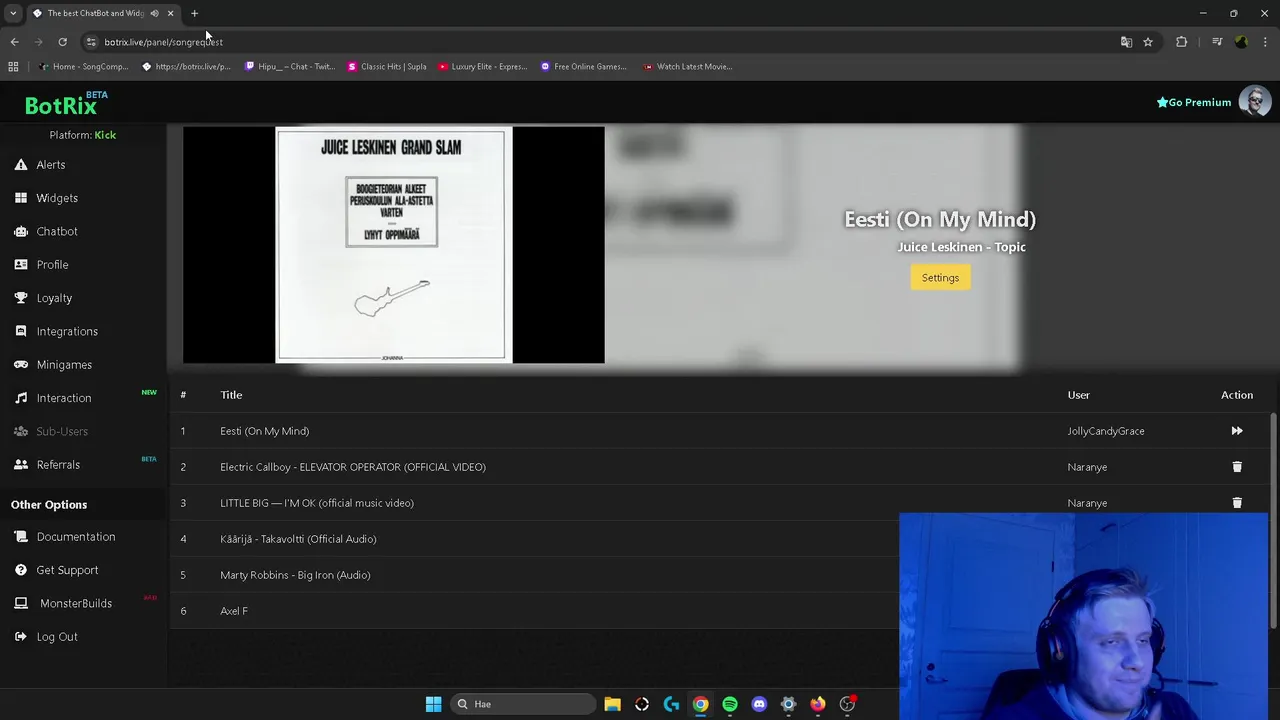Open Chrome three-dot menu
Image resolution: width=1280 pixels, height=720 pixels.
click(x=1266, y=42)
